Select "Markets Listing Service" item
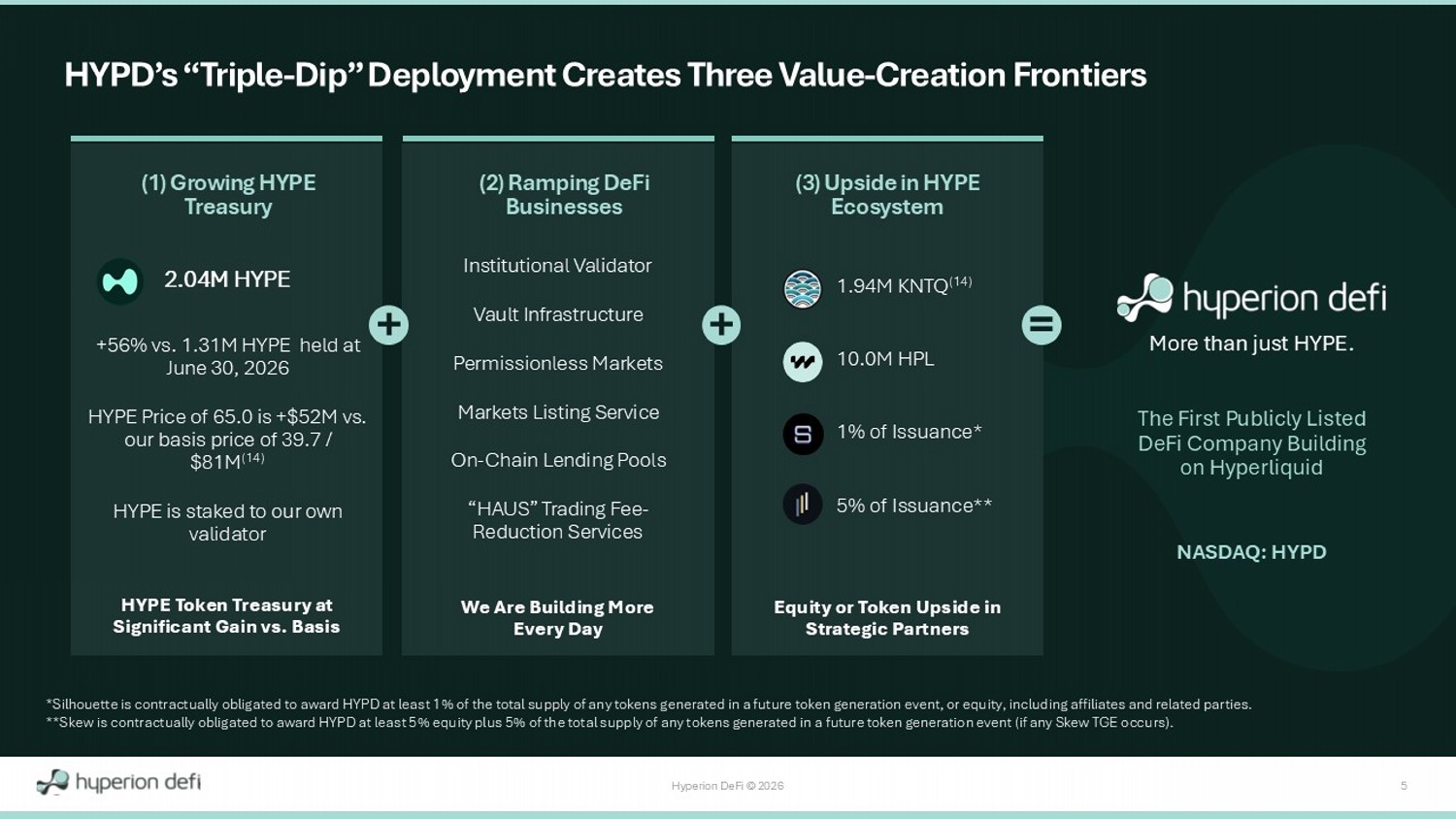Image resolution: width=1456 pixels, height=819 pixels. pyautogui.click(x=558, y=412)
